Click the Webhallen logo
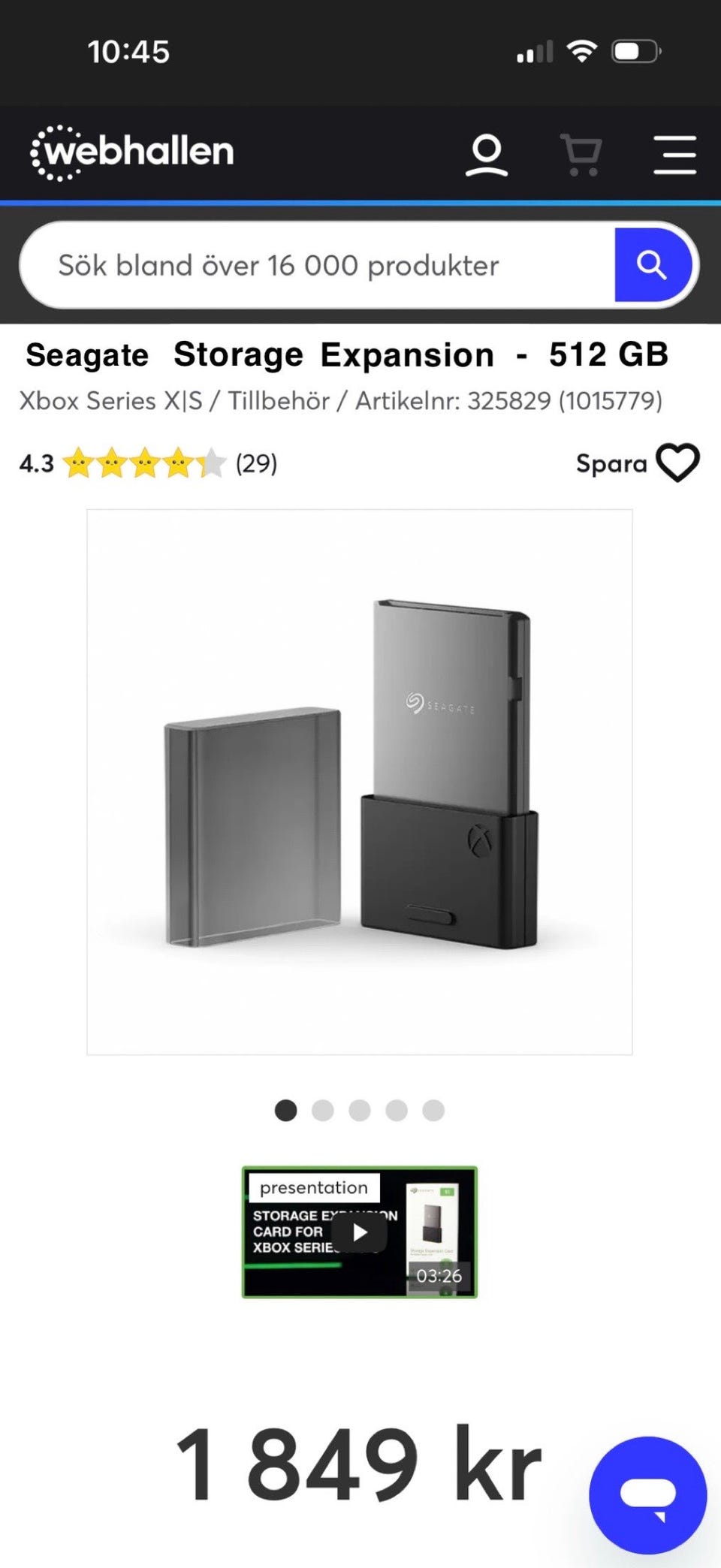 pos(132,152)
